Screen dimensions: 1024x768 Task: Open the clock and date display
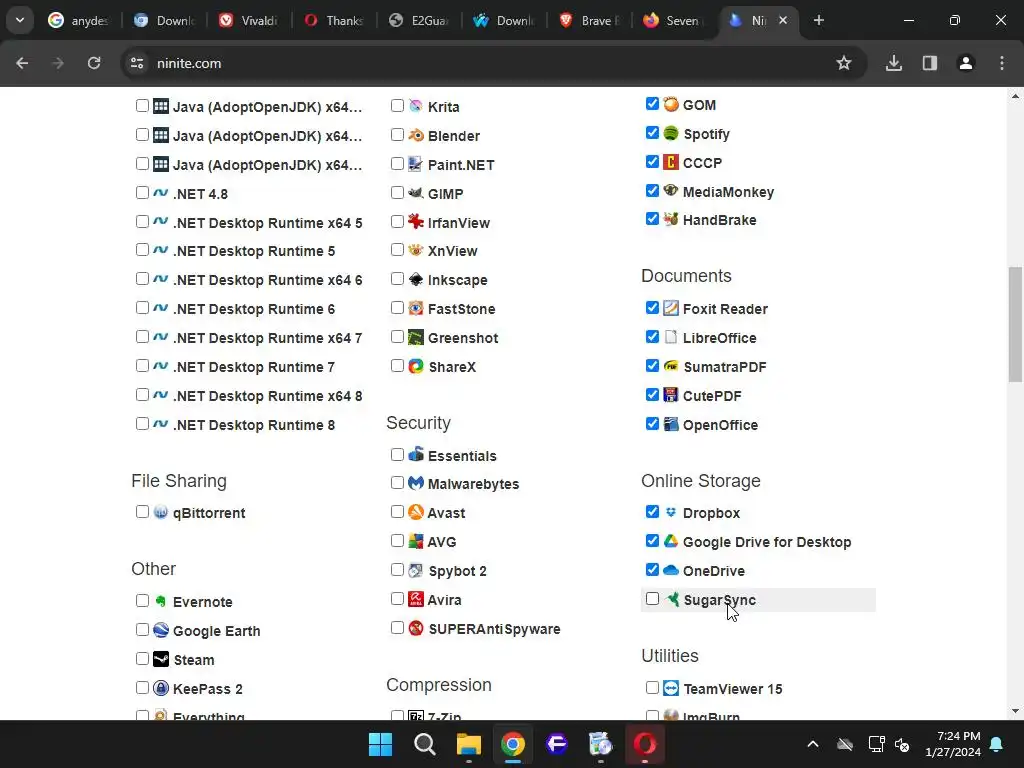tap(953, 744)
